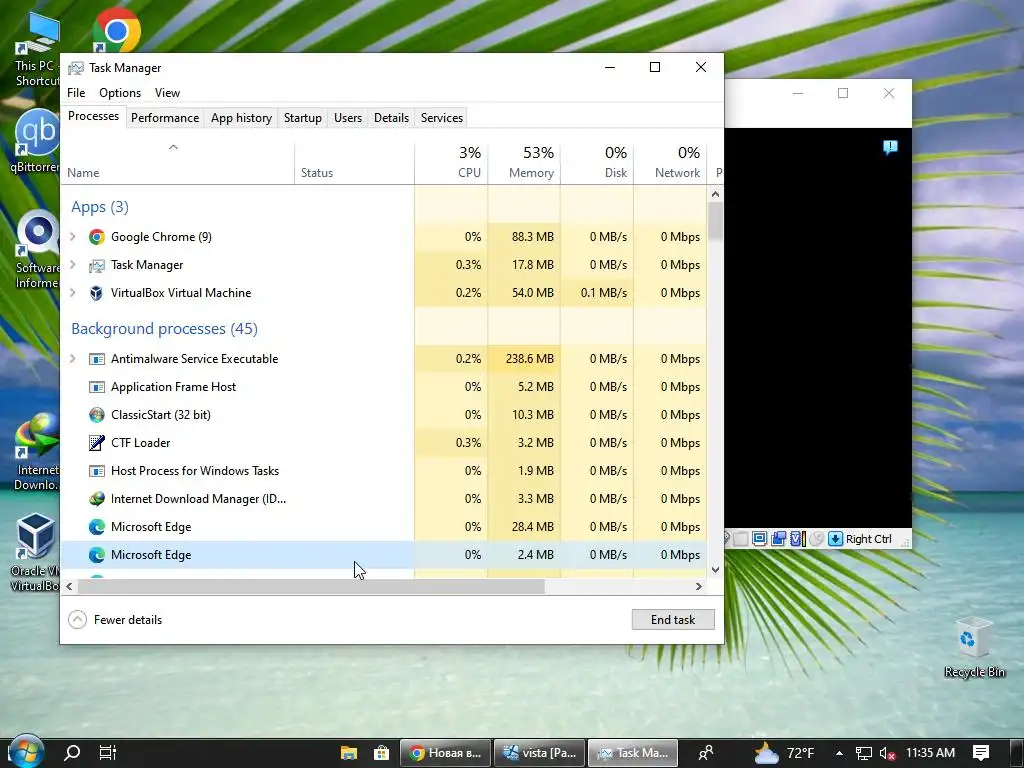Show hidden system tray icons
This screenshot has height=768, width=1024.
(x=839, y=754)
